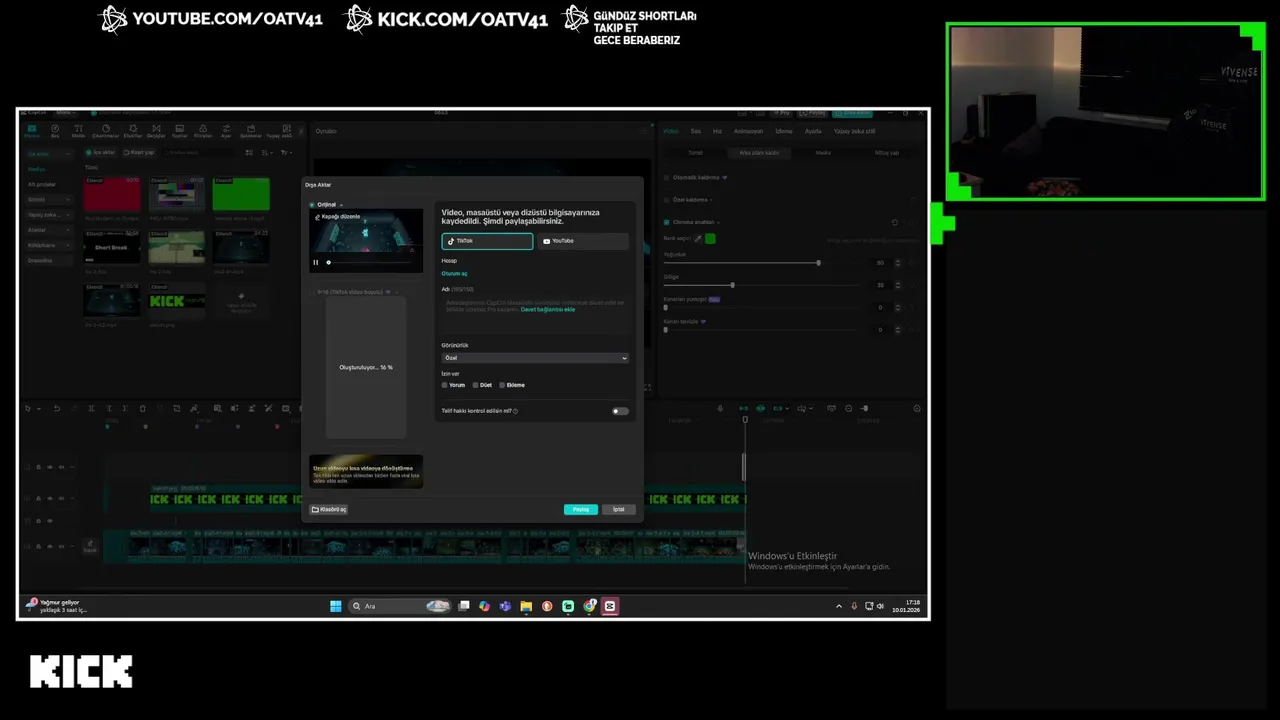Screen dimensions: 1280x720
Task: Click the Adı description text field
Action: (x=535, y=314)
